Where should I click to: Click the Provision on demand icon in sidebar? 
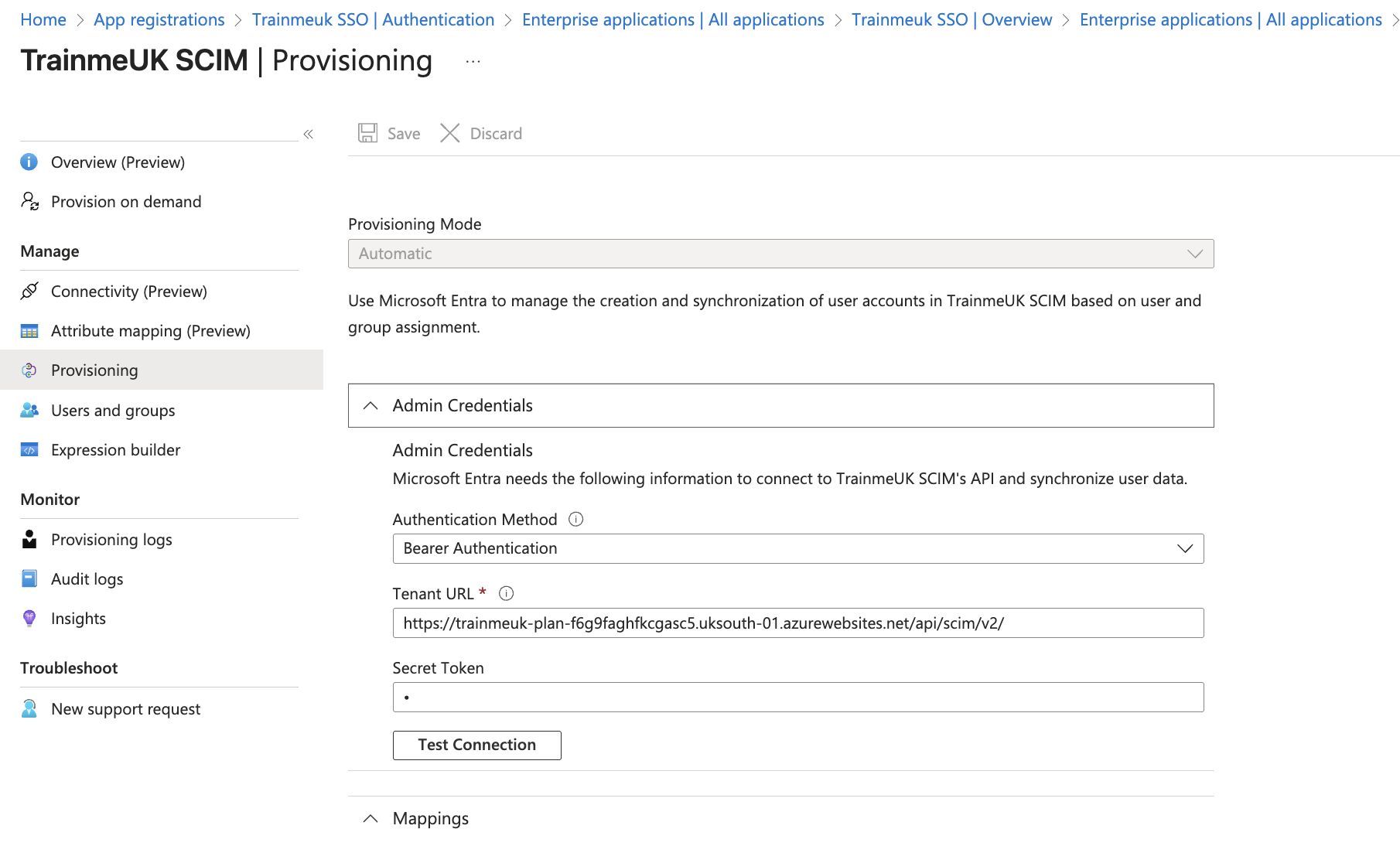tap(29, 202)
